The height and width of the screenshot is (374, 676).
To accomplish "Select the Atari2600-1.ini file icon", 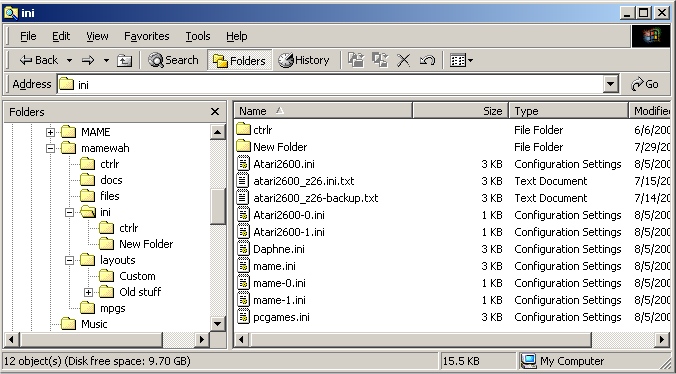I will [244, 232].
